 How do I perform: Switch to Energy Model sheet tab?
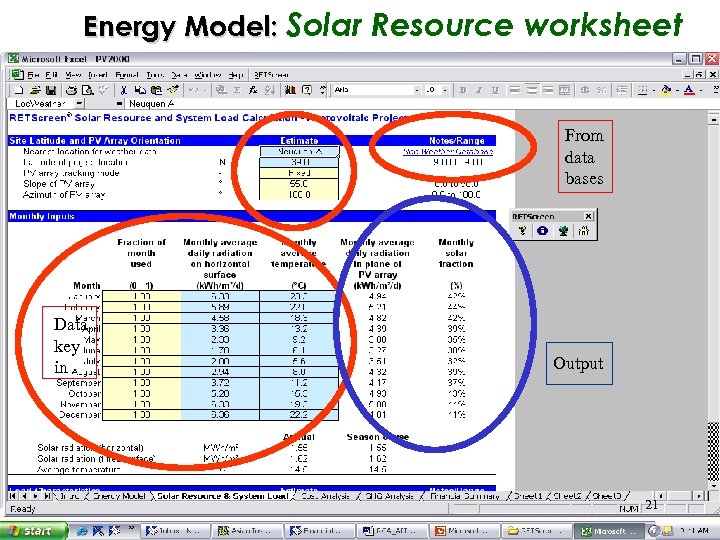tap(119, 496)
